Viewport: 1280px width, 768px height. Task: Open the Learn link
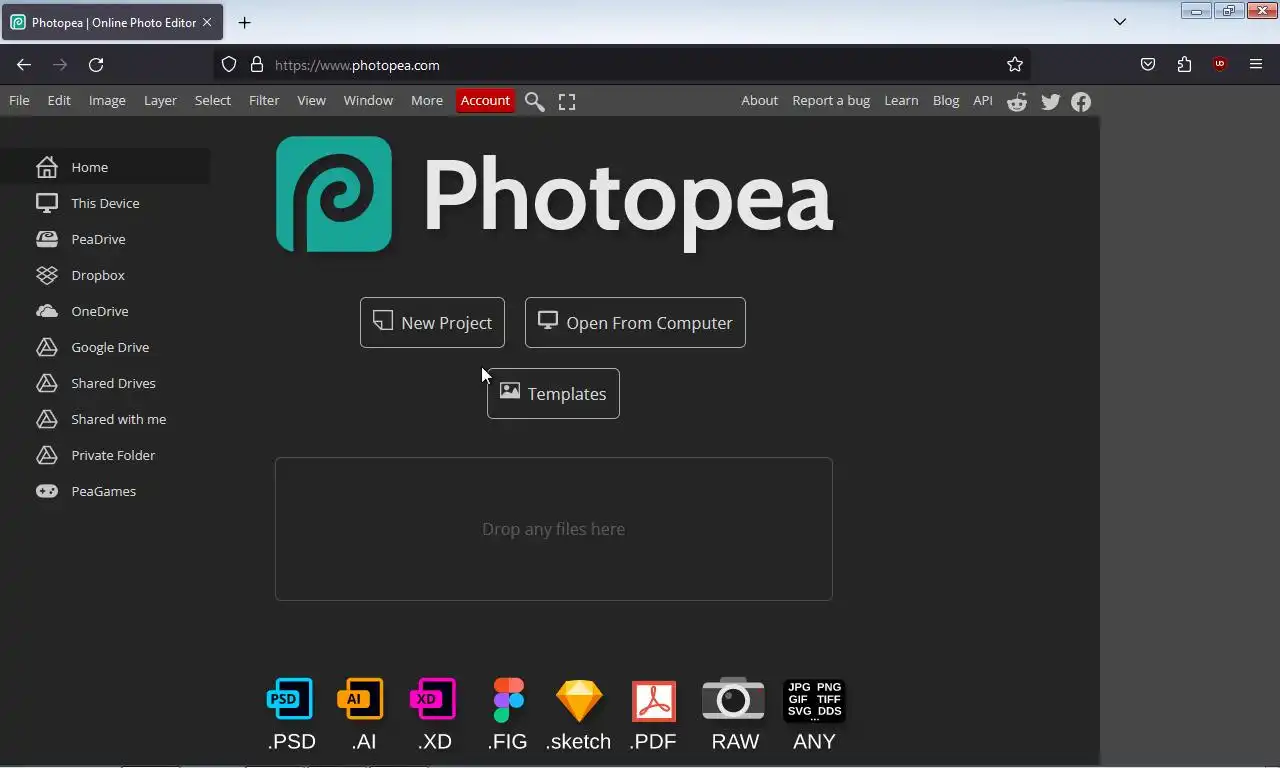pos(901,100)
